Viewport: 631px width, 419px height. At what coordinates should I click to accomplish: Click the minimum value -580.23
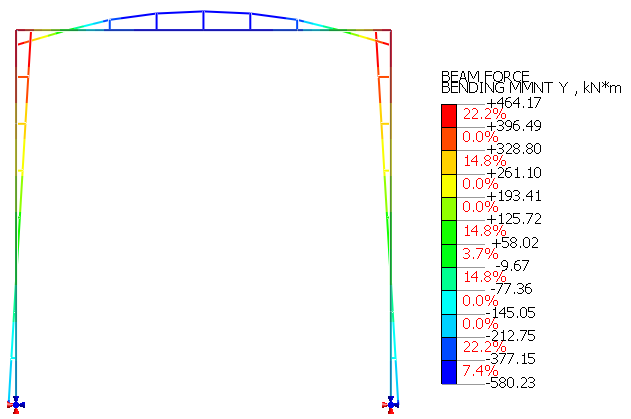pyautogui.click(x=510, y=382)
